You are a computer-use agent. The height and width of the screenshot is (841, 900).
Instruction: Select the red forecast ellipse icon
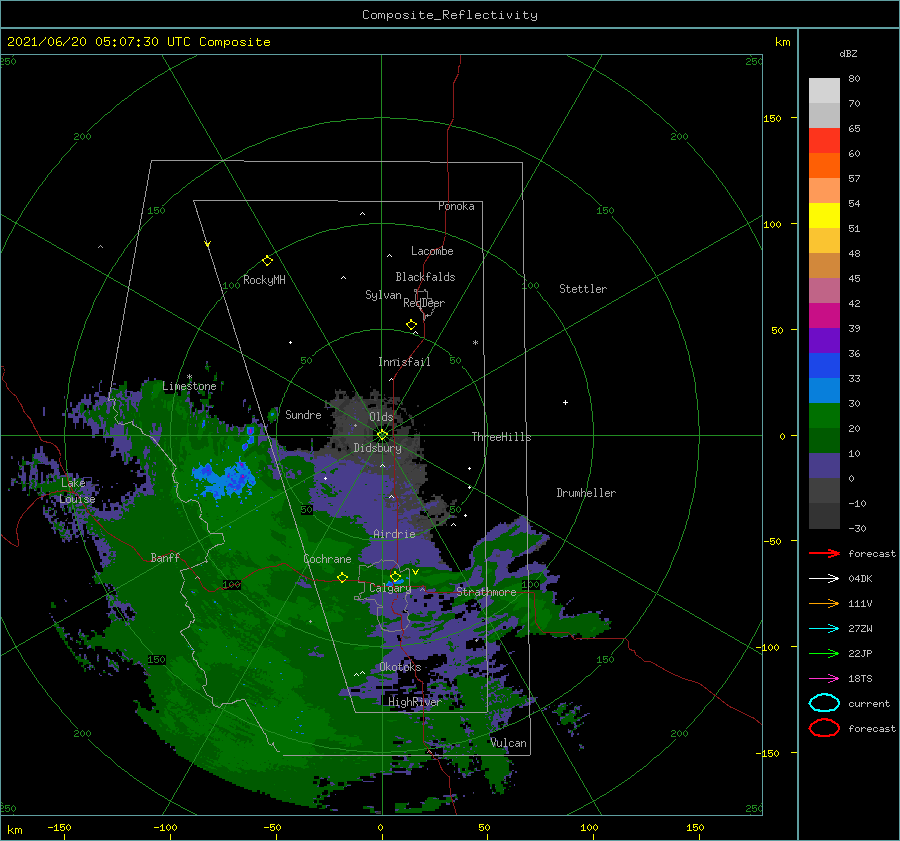tap(824, 728)
